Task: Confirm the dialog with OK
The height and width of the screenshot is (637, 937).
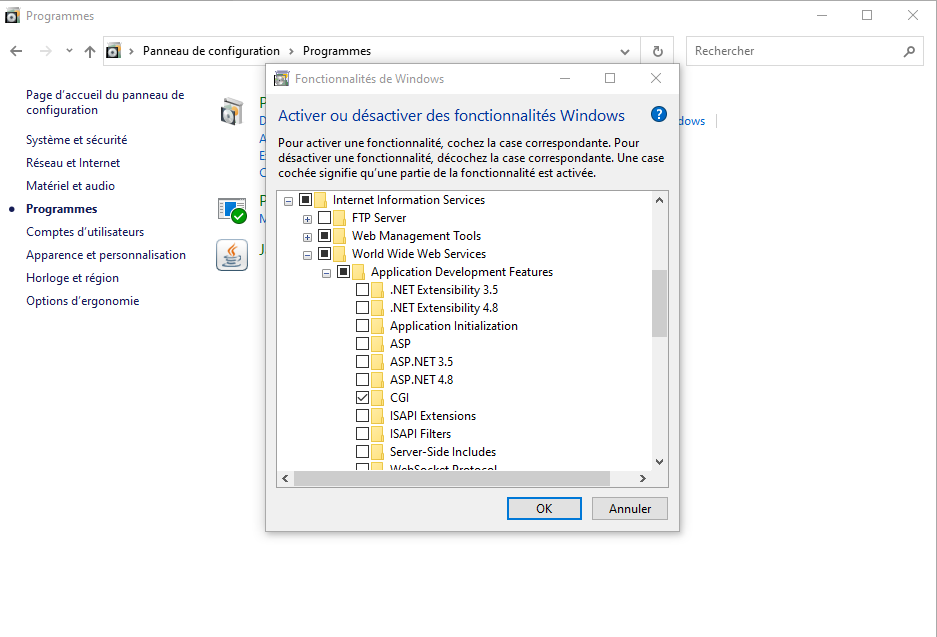Action: click(543, 508)
